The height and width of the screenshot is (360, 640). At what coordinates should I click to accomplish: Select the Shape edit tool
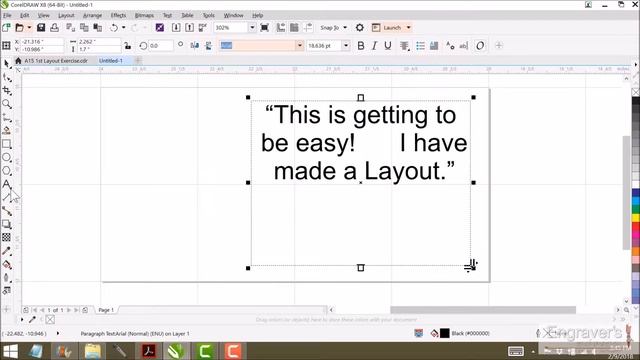(7, 77)
